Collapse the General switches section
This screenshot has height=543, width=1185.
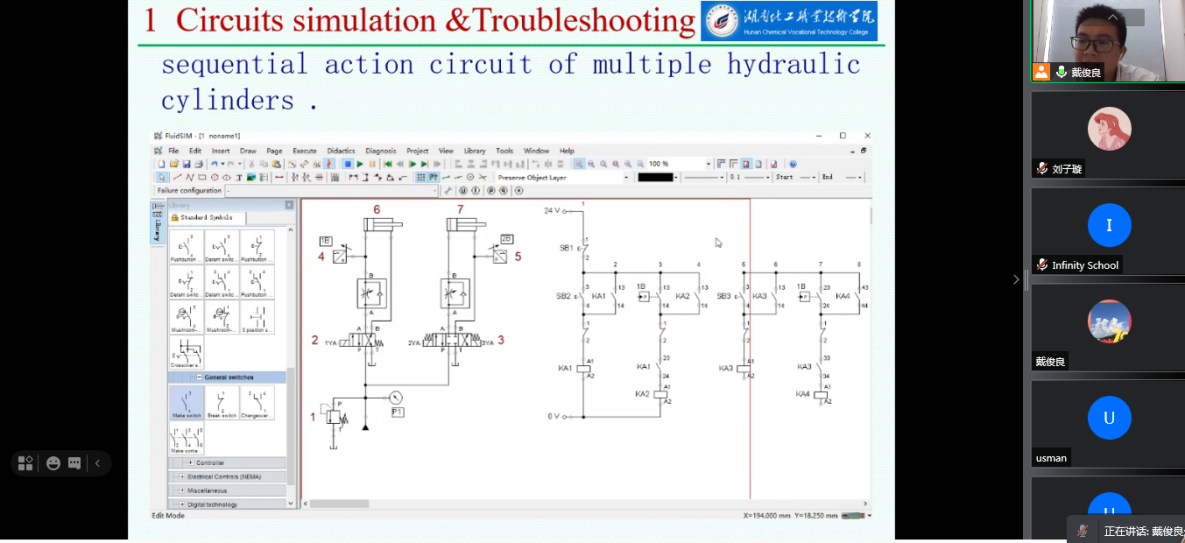pyautogui.click(x=199, y=377)
